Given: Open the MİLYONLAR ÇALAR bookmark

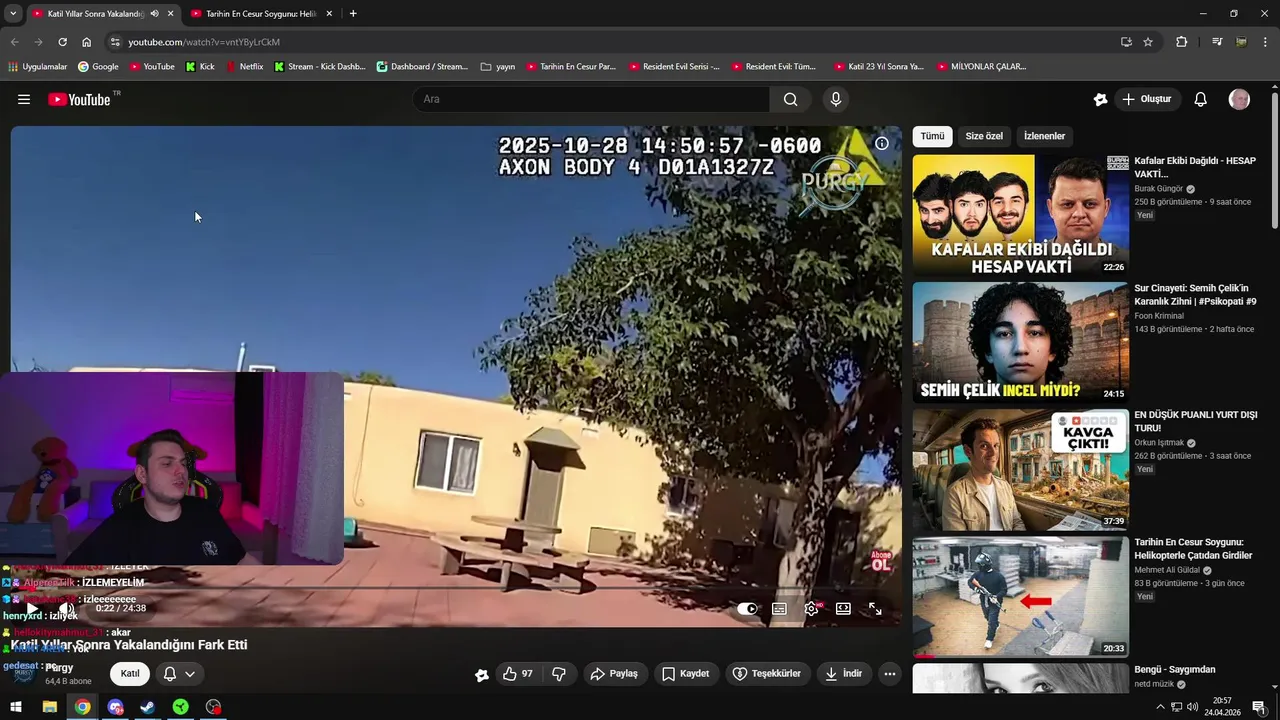Looking at the screenshot, I should (982, 67).
